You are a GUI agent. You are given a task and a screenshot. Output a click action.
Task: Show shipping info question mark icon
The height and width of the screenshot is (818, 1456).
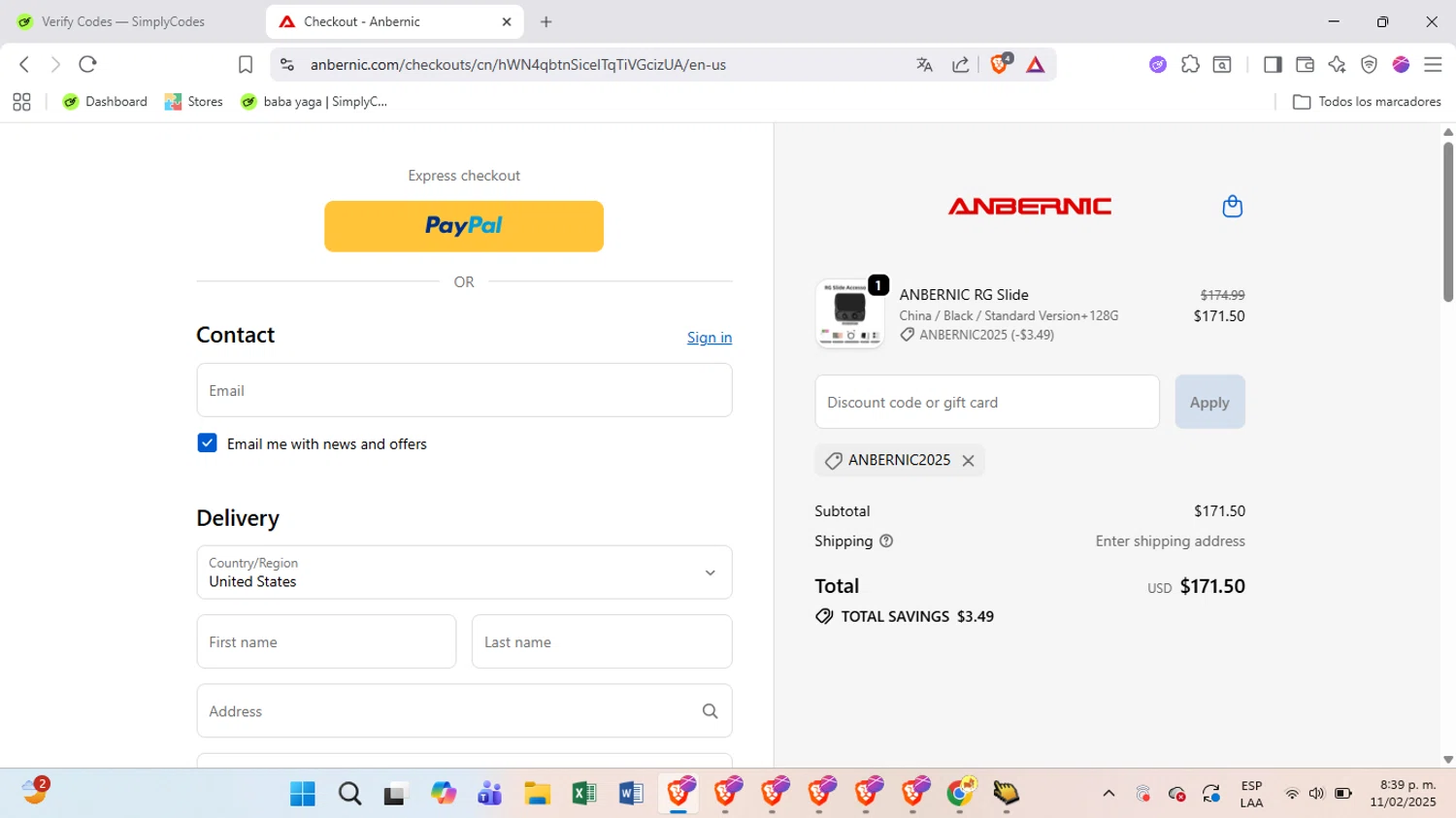tap(885, 540)
